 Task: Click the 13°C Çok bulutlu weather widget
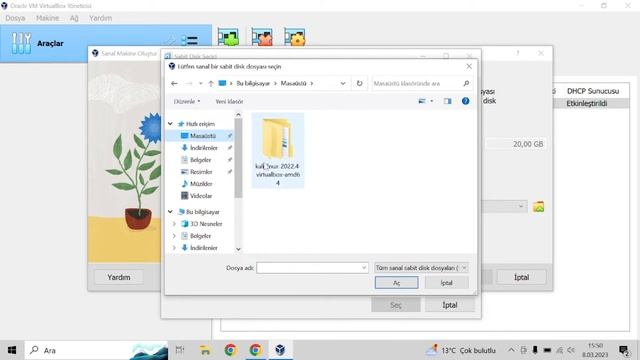pyautogui.click(x=461, y=350)
